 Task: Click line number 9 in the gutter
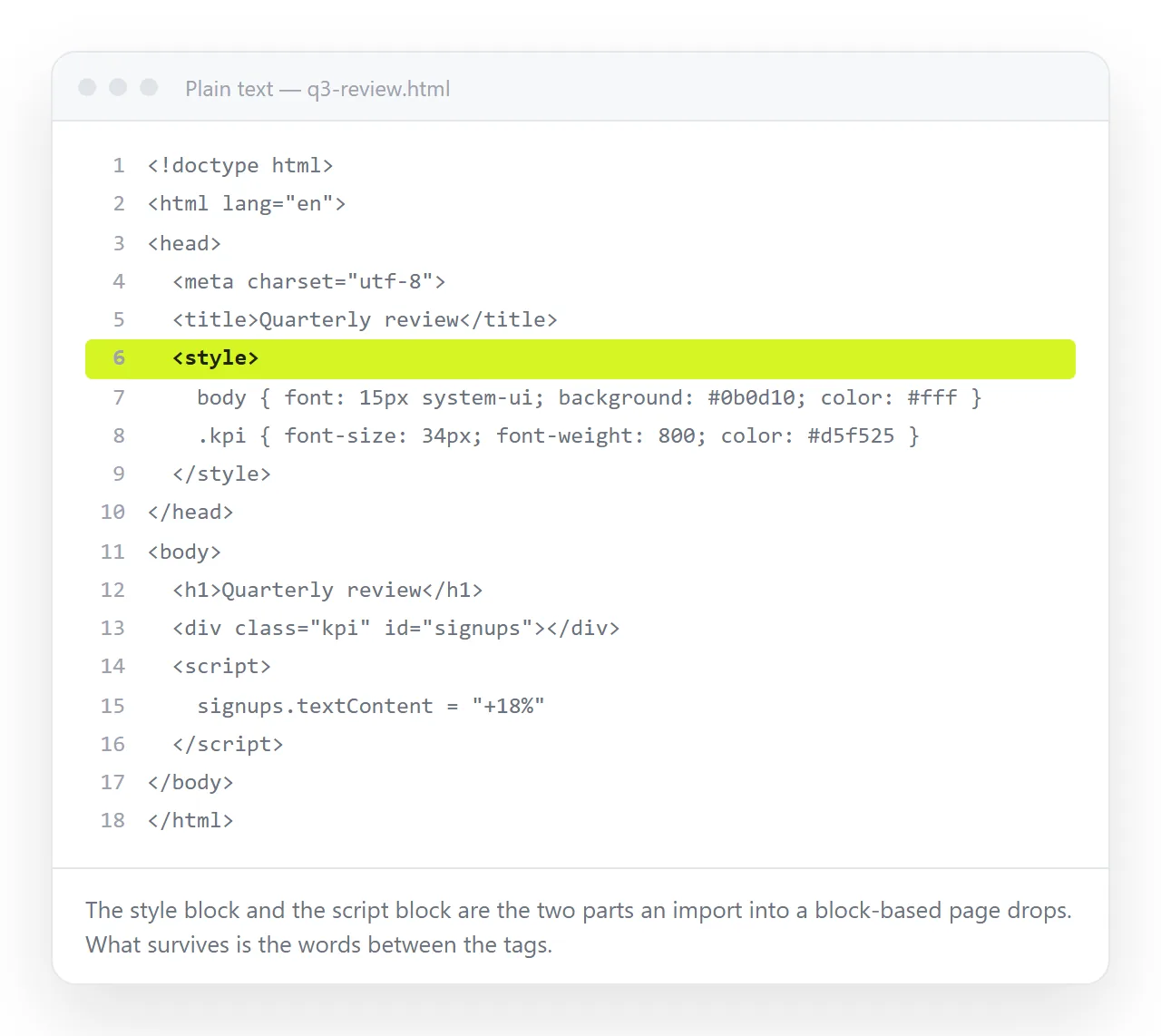[119, 474]
